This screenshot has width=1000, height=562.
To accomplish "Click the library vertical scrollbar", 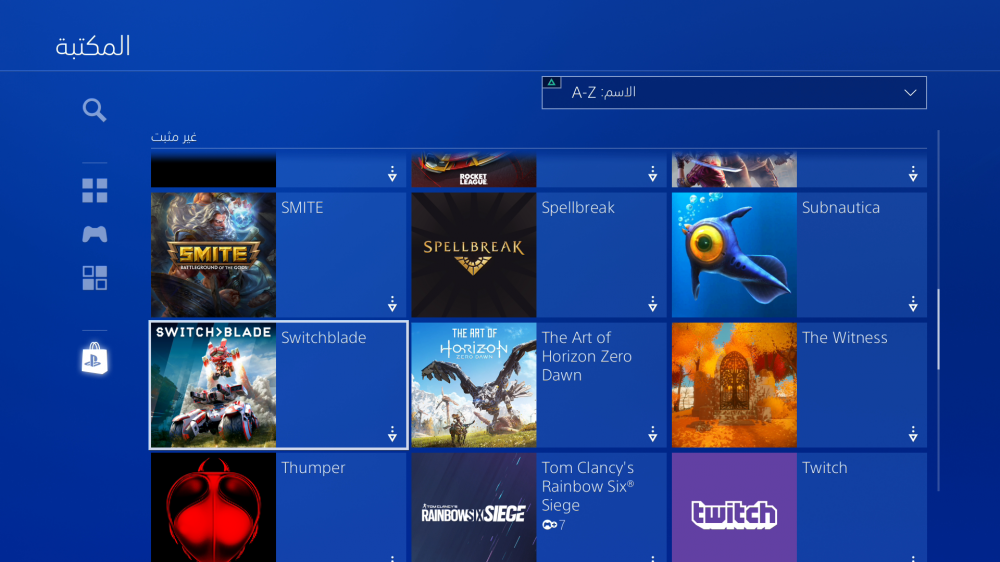I will [x=938, y=330].
